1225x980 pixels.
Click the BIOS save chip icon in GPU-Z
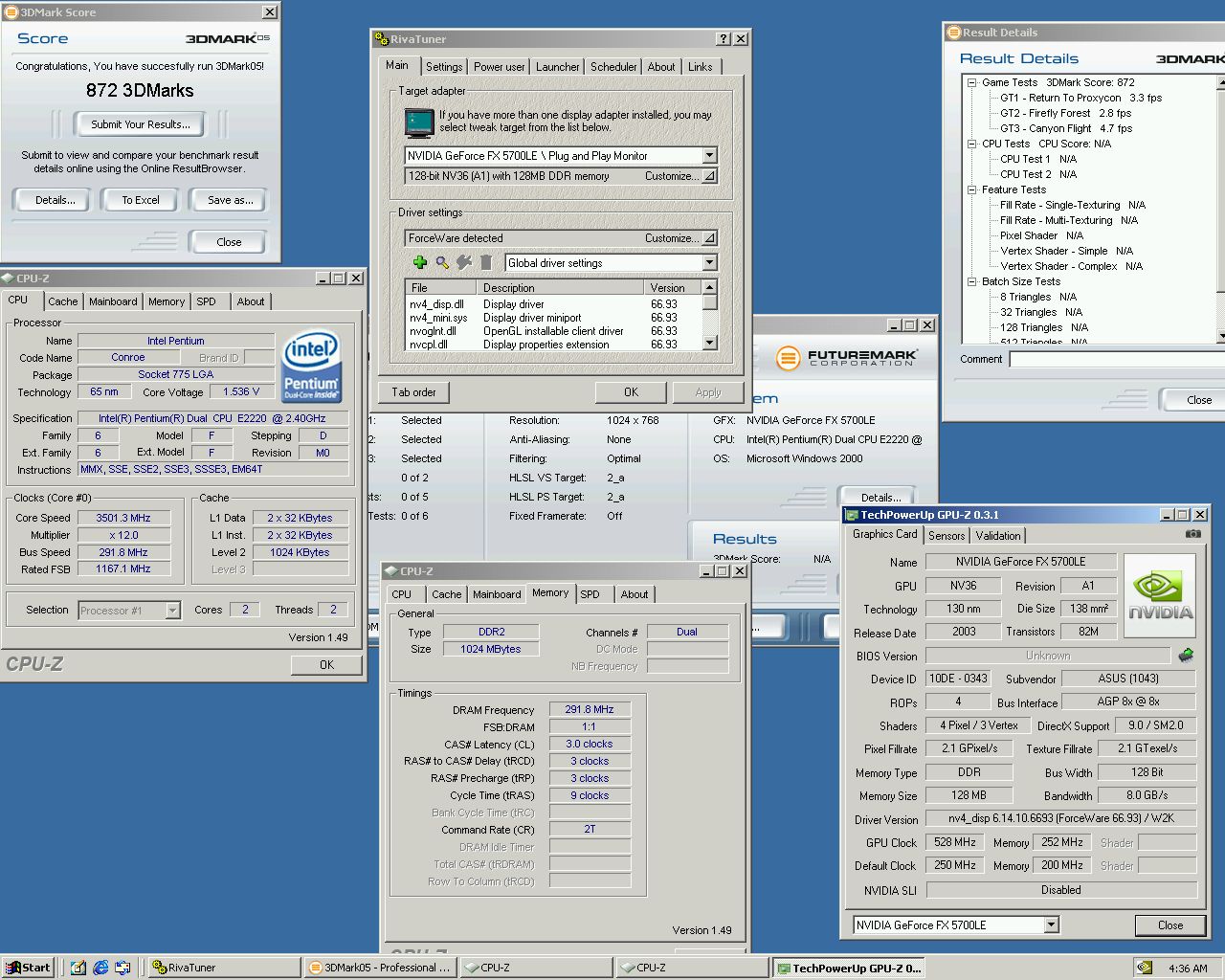1186,656
